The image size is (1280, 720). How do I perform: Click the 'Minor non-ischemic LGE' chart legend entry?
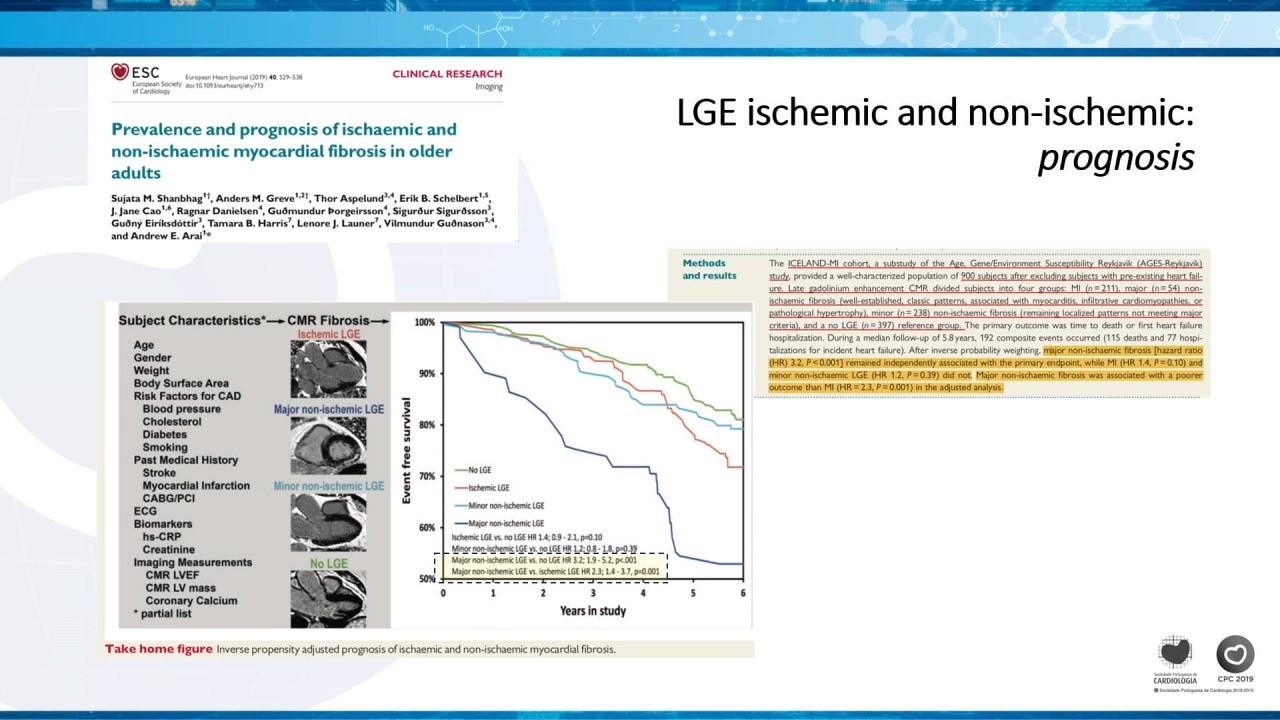(498, 506)
